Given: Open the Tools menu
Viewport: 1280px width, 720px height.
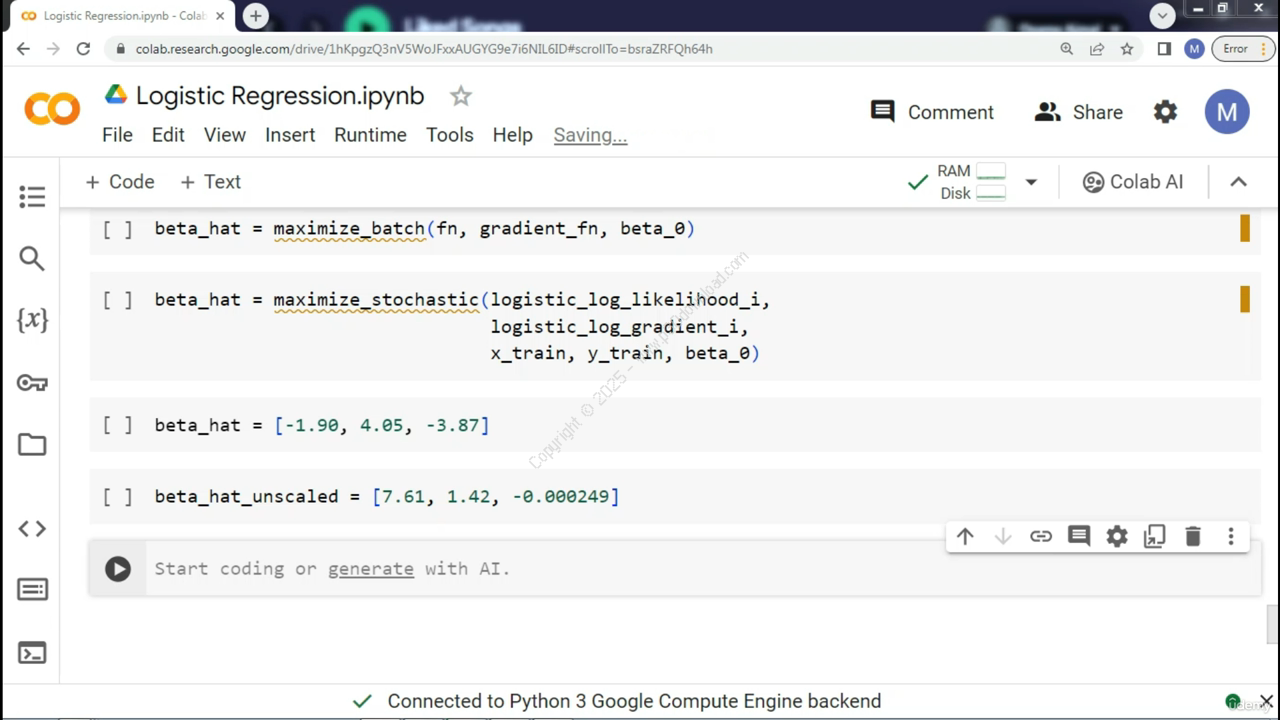Looking at the screenshot, I should click(450, 135).
